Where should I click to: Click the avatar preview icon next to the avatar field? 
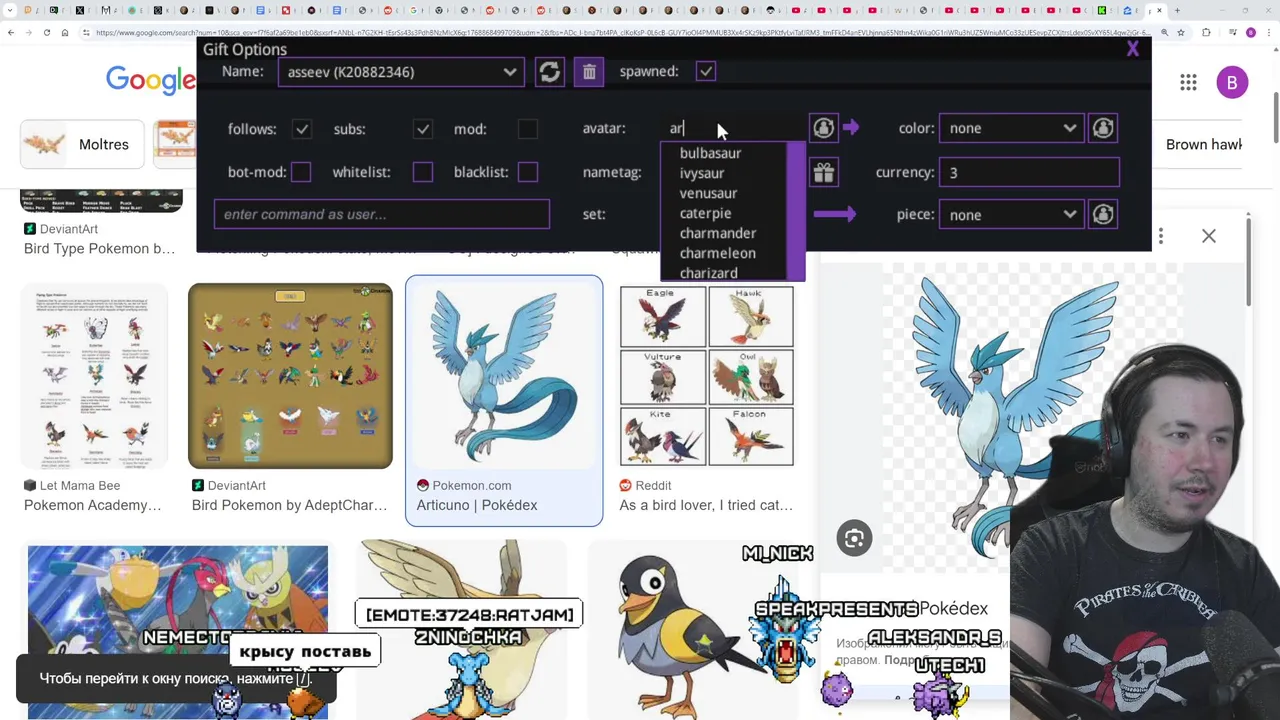point(823,128)
